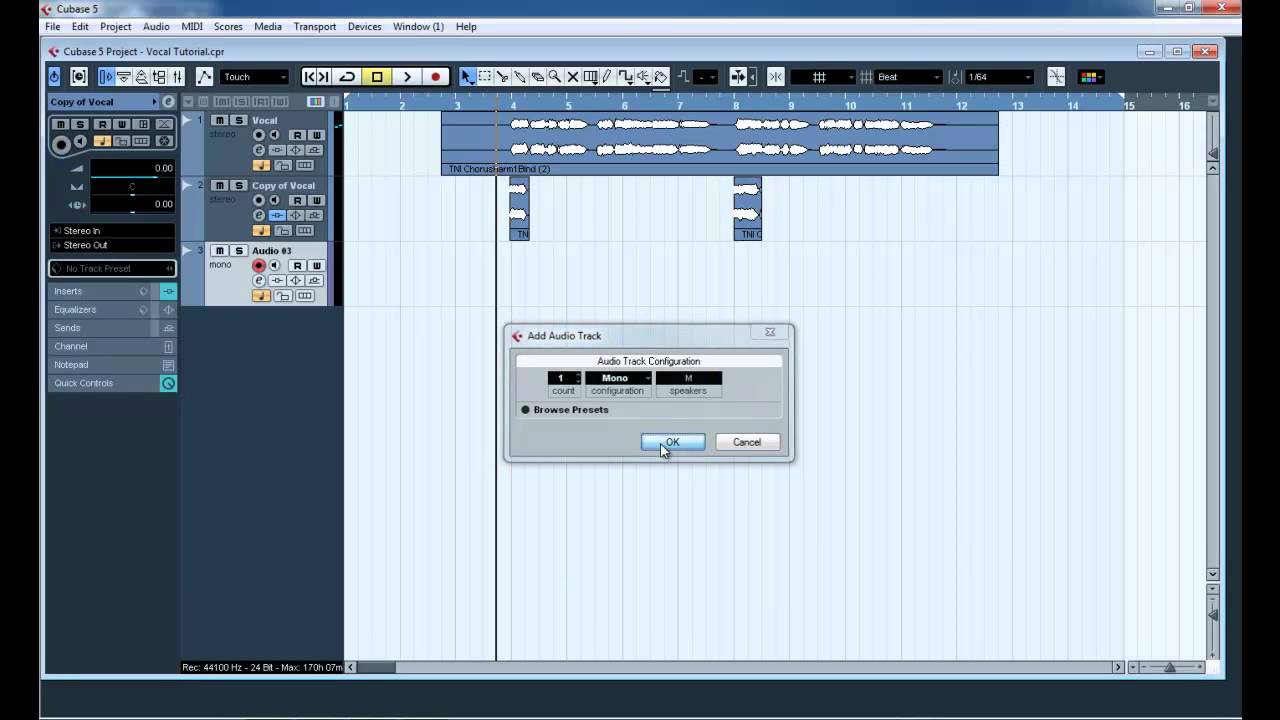Viewport: 1280px width, 720px height.
Task: Select the Zoom magnifier tool
Action: pos(554,77)
